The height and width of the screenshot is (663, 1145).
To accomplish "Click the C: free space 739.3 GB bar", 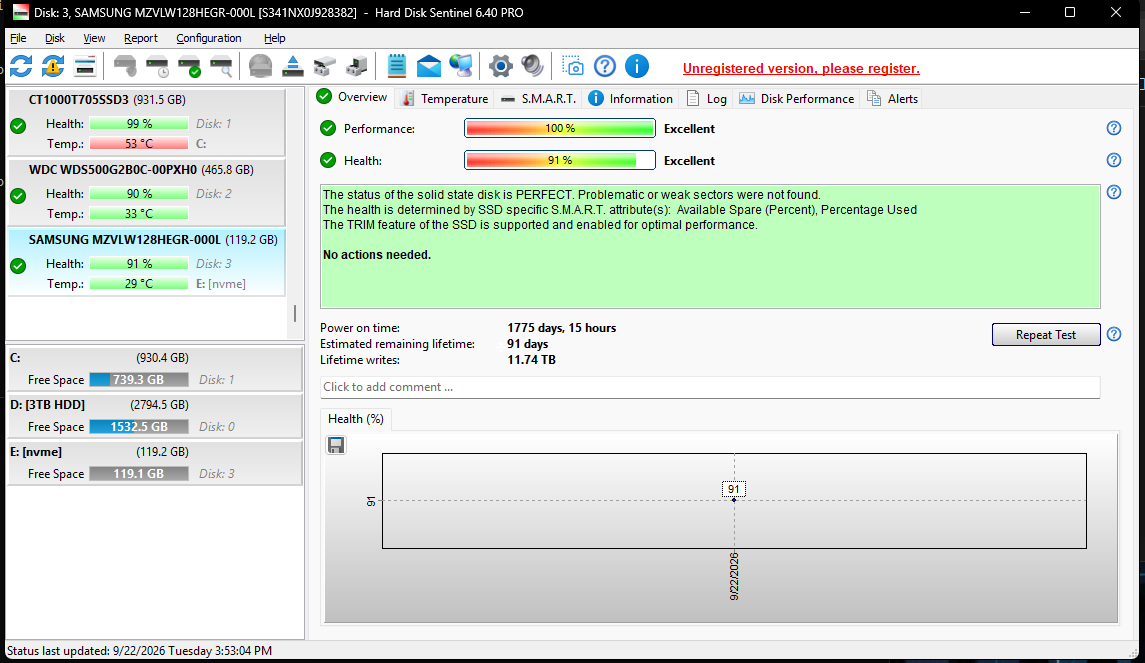I will click(x=139, y=380).
